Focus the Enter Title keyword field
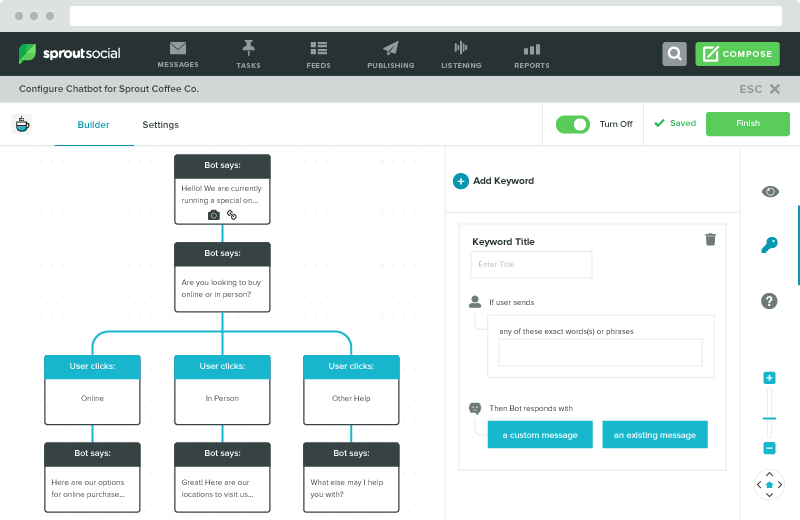 click(x=531, y=264)
